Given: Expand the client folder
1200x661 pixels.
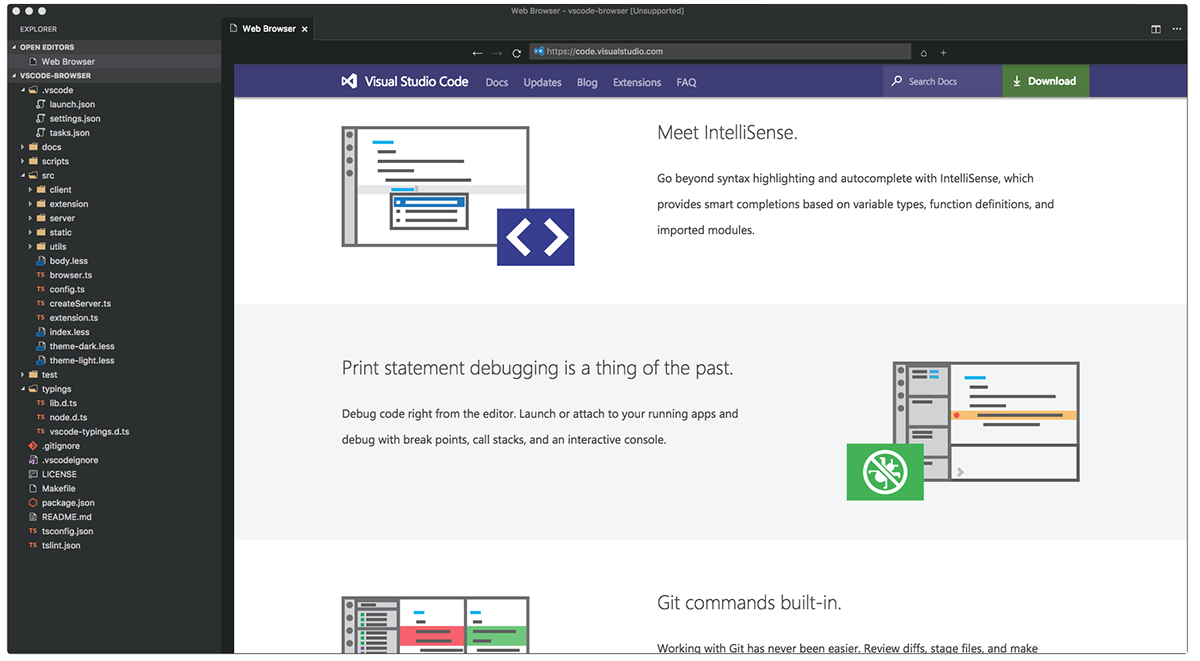Looking at the screenshot, I should [60, 189].
